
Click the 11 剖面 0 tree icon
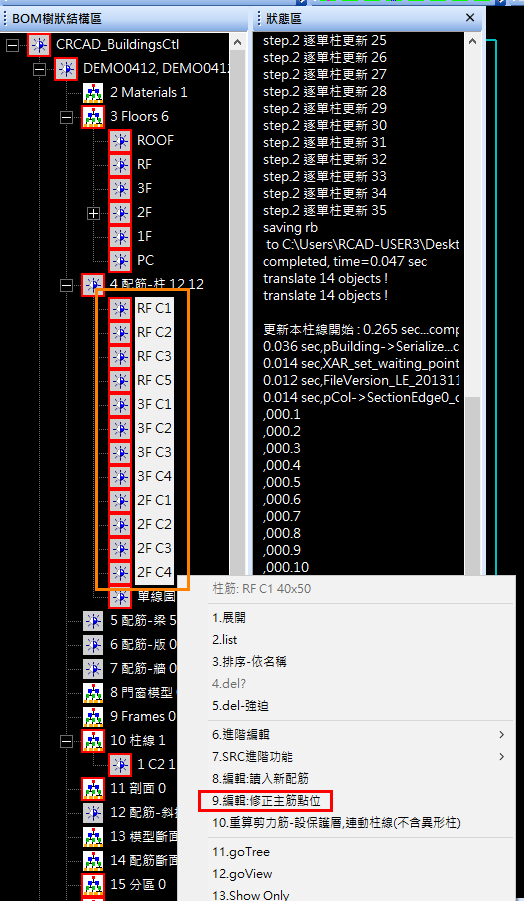[93, 788]
